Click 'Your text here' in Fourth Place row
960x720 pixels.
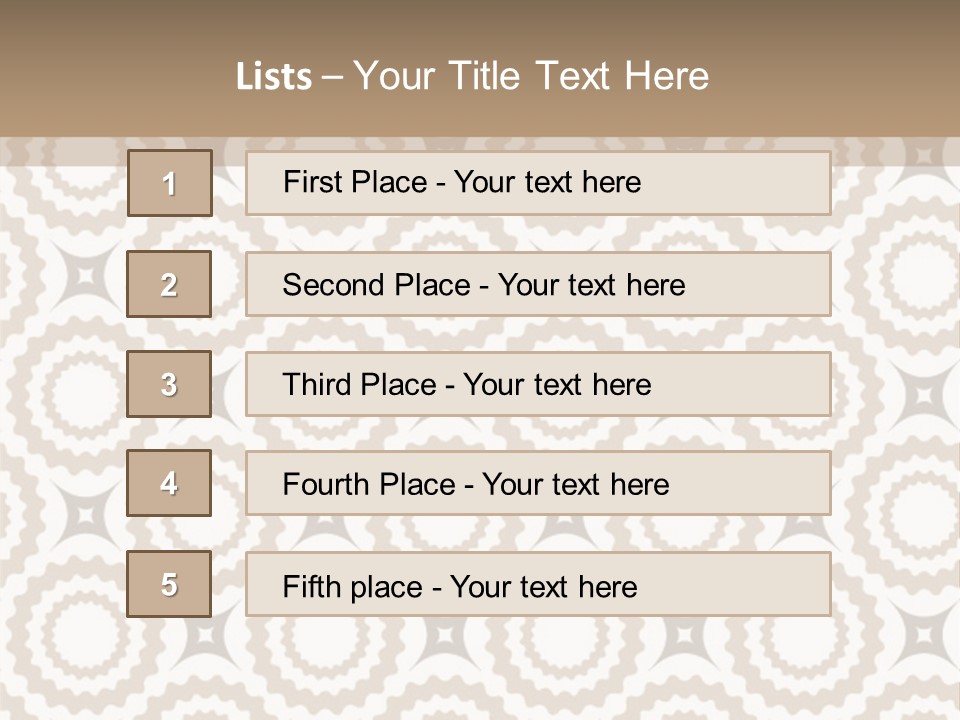pos(576,485)
